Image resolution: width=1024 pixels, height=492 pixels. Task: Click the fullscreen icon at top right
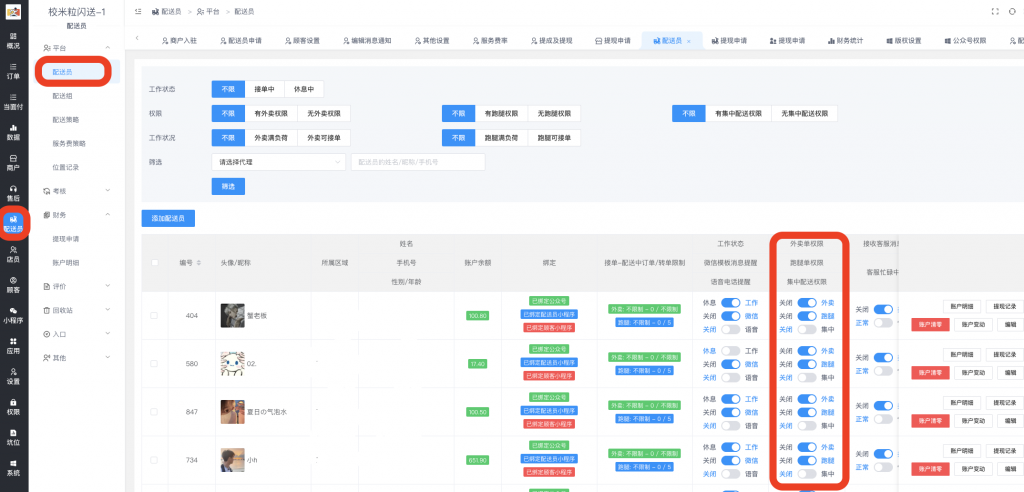click(995, 11)
